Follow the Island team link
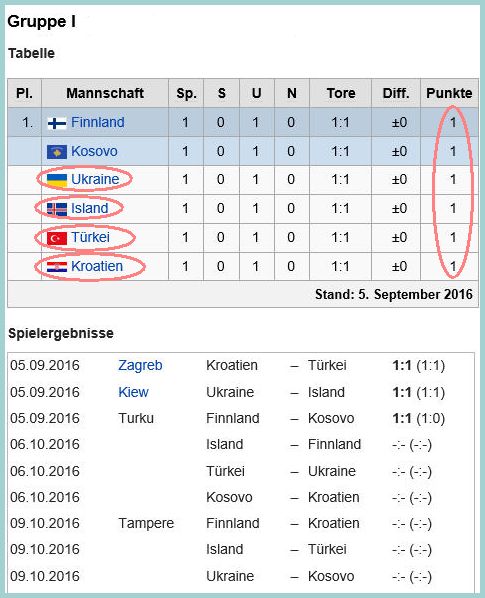 coord(90,208)
